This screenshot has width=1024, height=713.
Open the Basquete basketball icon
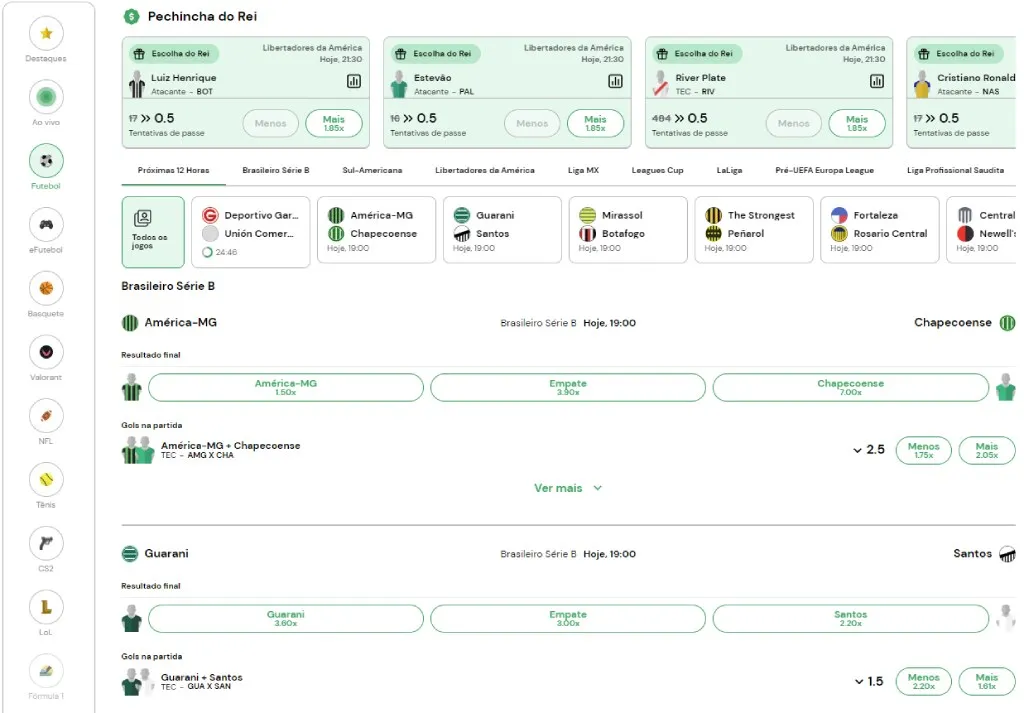click(46, 288)
